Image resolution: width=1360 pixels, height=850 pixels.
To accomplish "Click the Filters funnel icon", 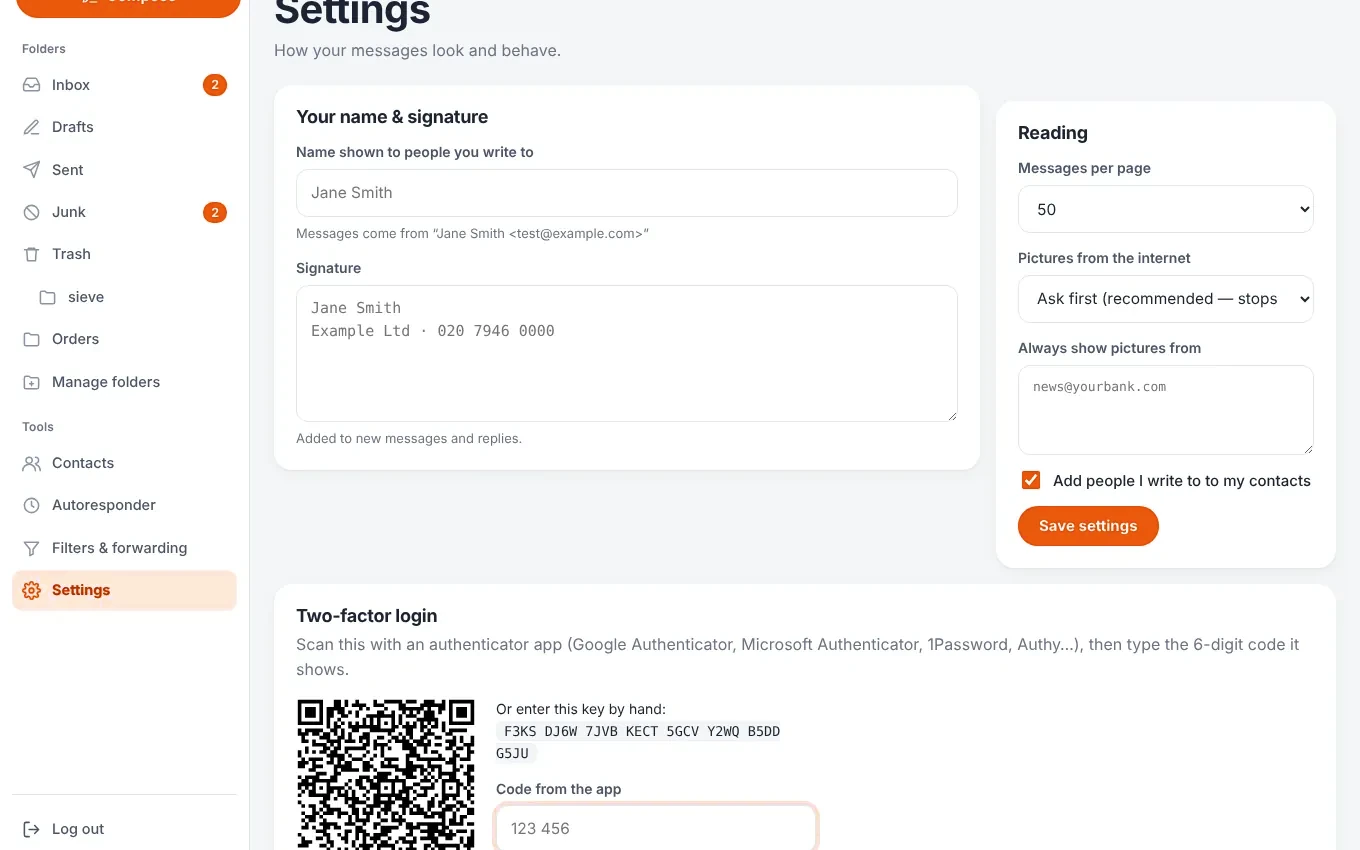I will [x=32, y=548].
